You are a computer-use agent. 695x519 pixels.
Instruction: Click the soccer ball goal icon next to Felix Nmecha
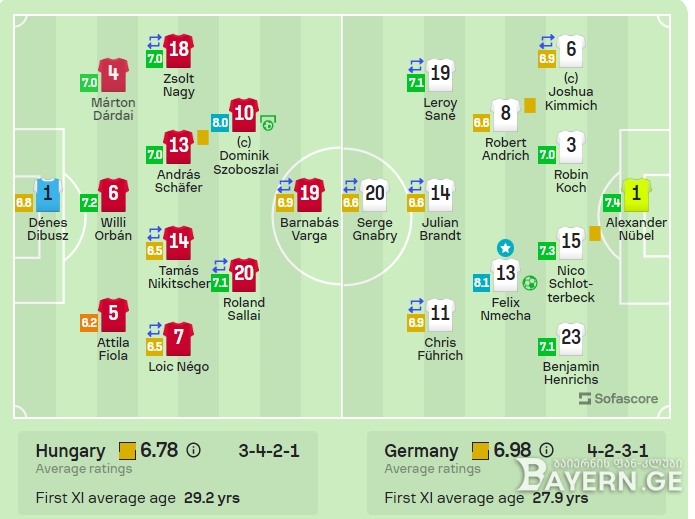click(x=530, y=282)
